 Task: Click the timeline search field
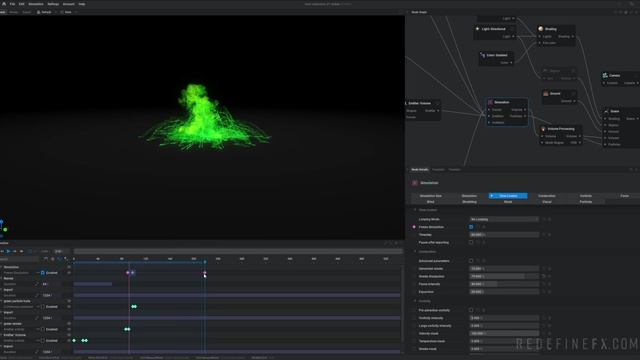(x=20, y=259)
